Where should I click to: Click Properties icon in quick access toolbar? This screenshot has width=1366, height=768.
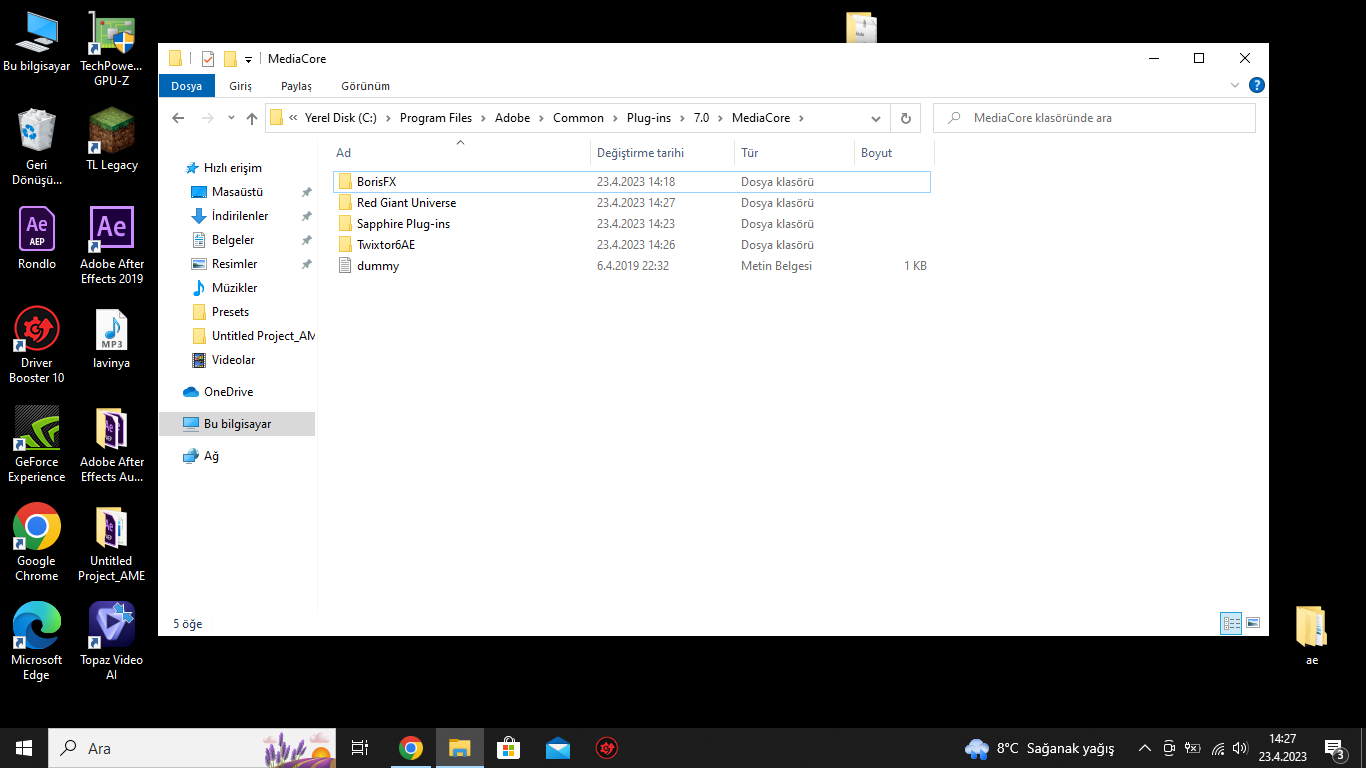[x=208, y=59]
